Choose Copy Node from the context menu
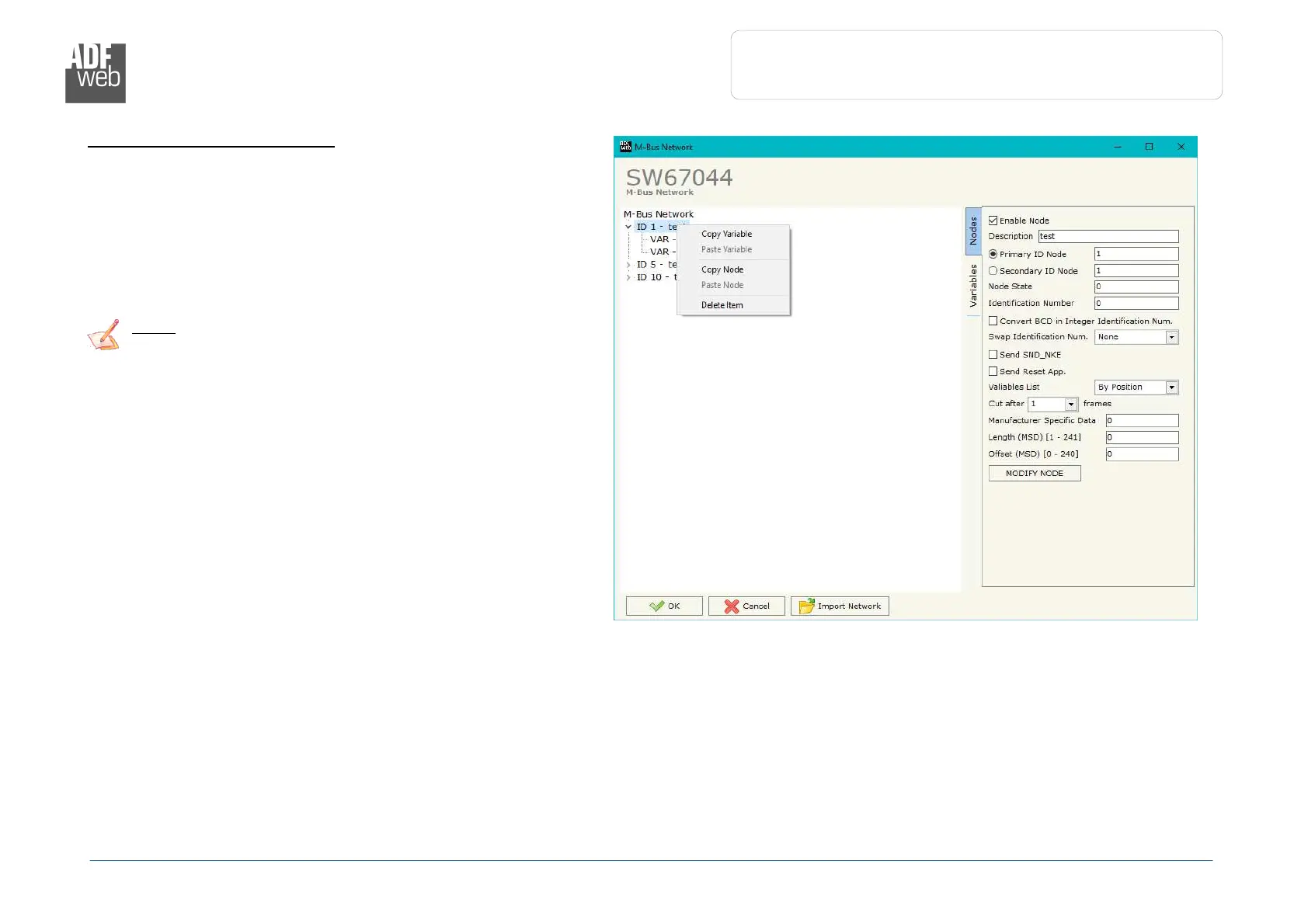The image size is (1308, 924). coord(722,269)
